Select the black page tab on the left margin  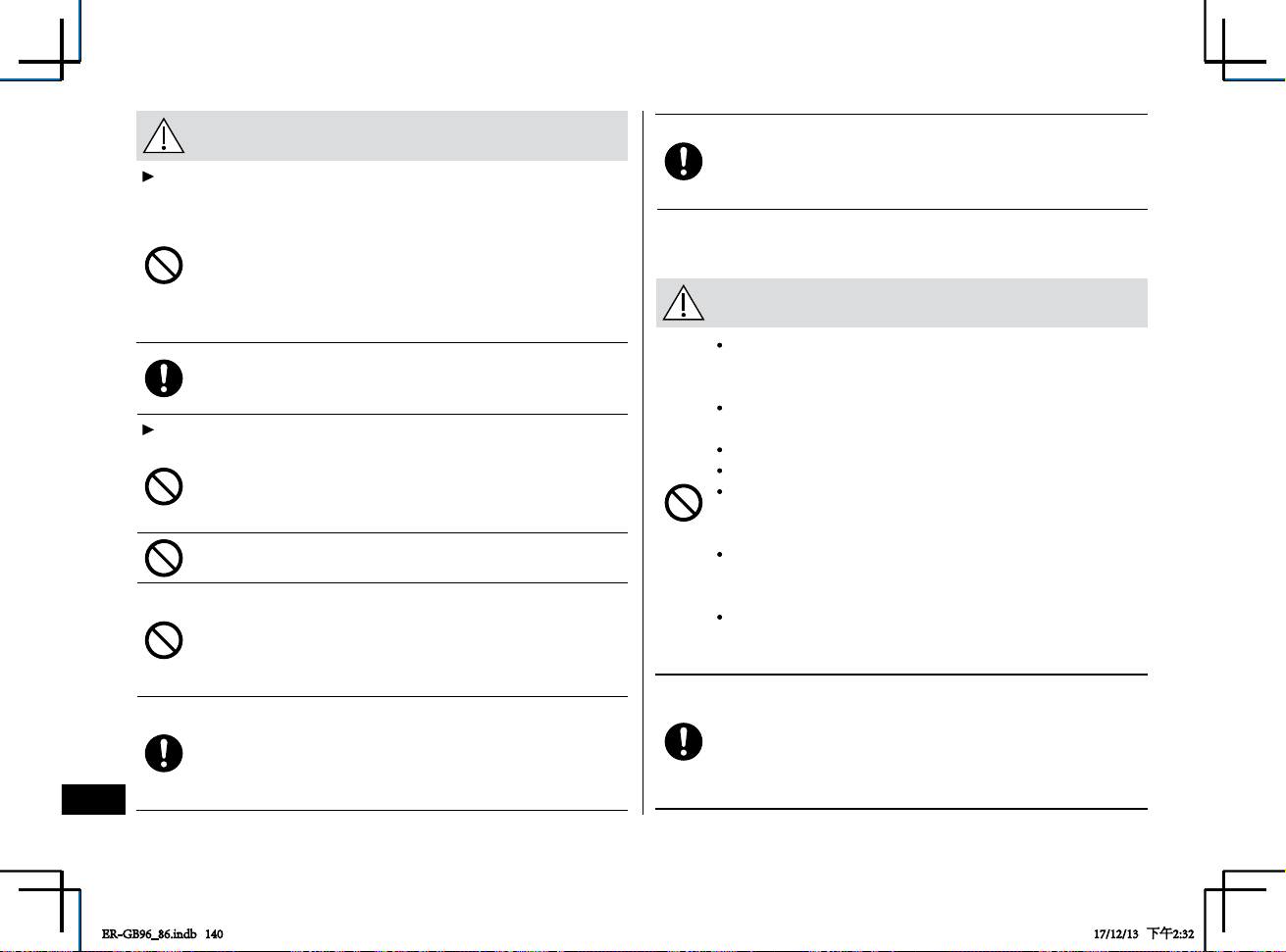click(x=93, y=799)
